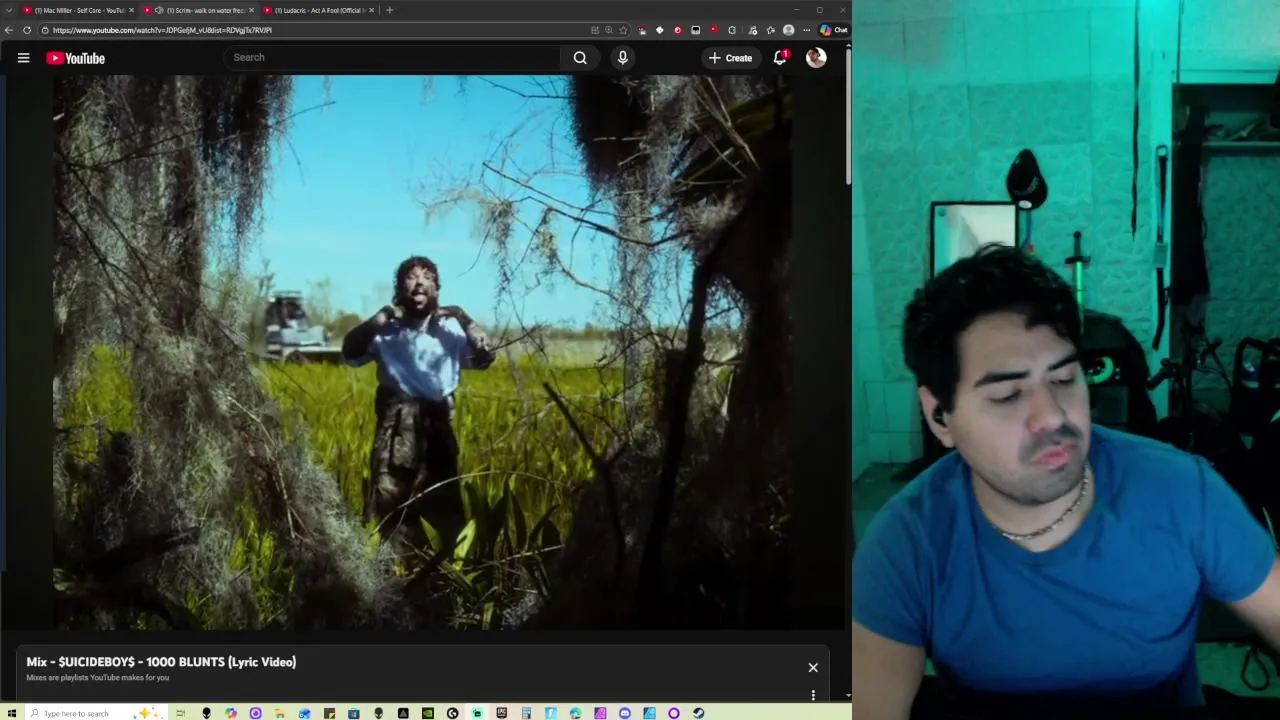The width and height of the screenshot is (1280, 720).
Task: Open a new browser tab with plus
Action: pyautogui.click(x=389, y=10)
